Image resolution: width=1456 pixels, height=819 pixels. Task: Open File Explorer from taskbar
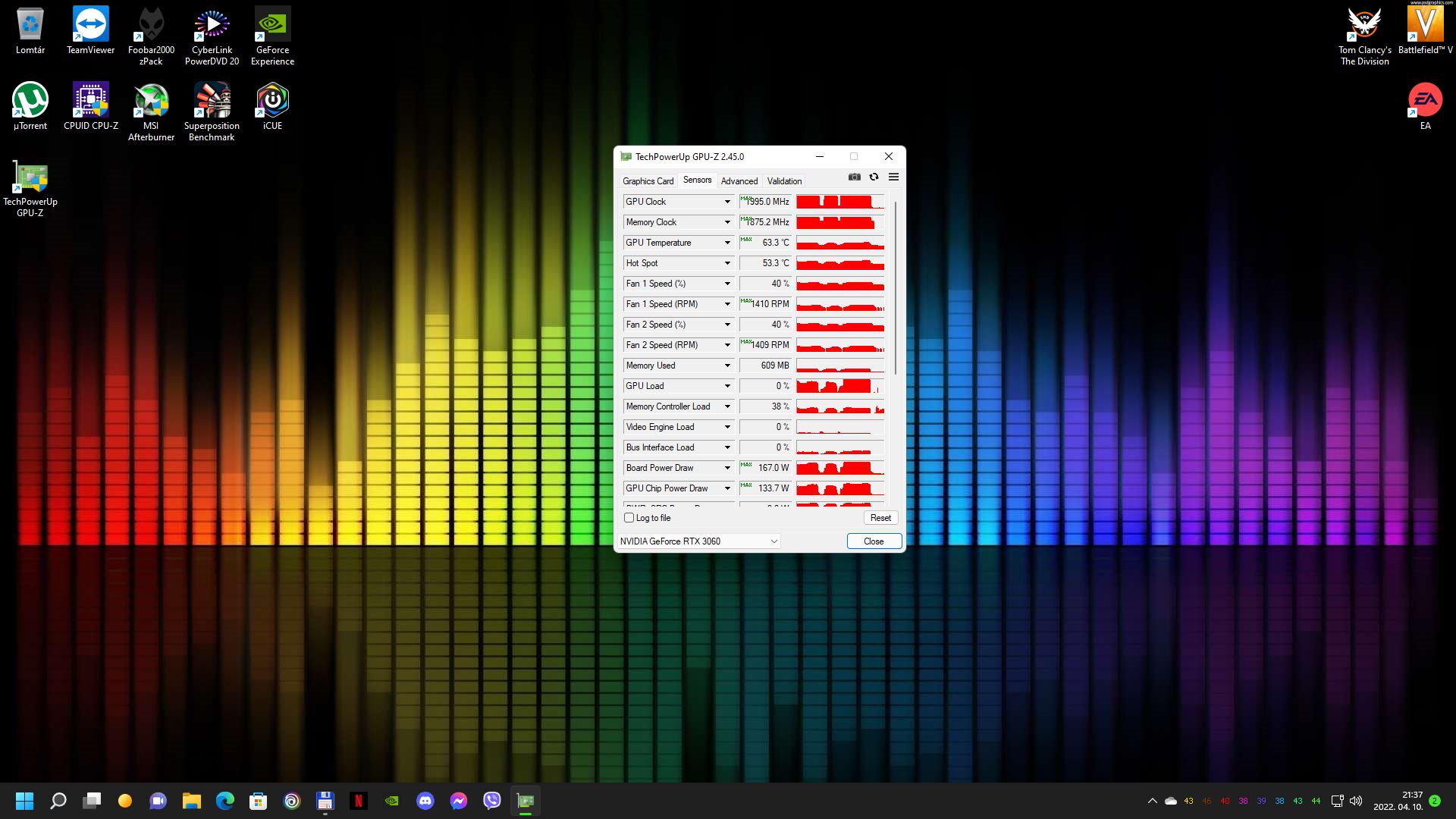[192, 801]
